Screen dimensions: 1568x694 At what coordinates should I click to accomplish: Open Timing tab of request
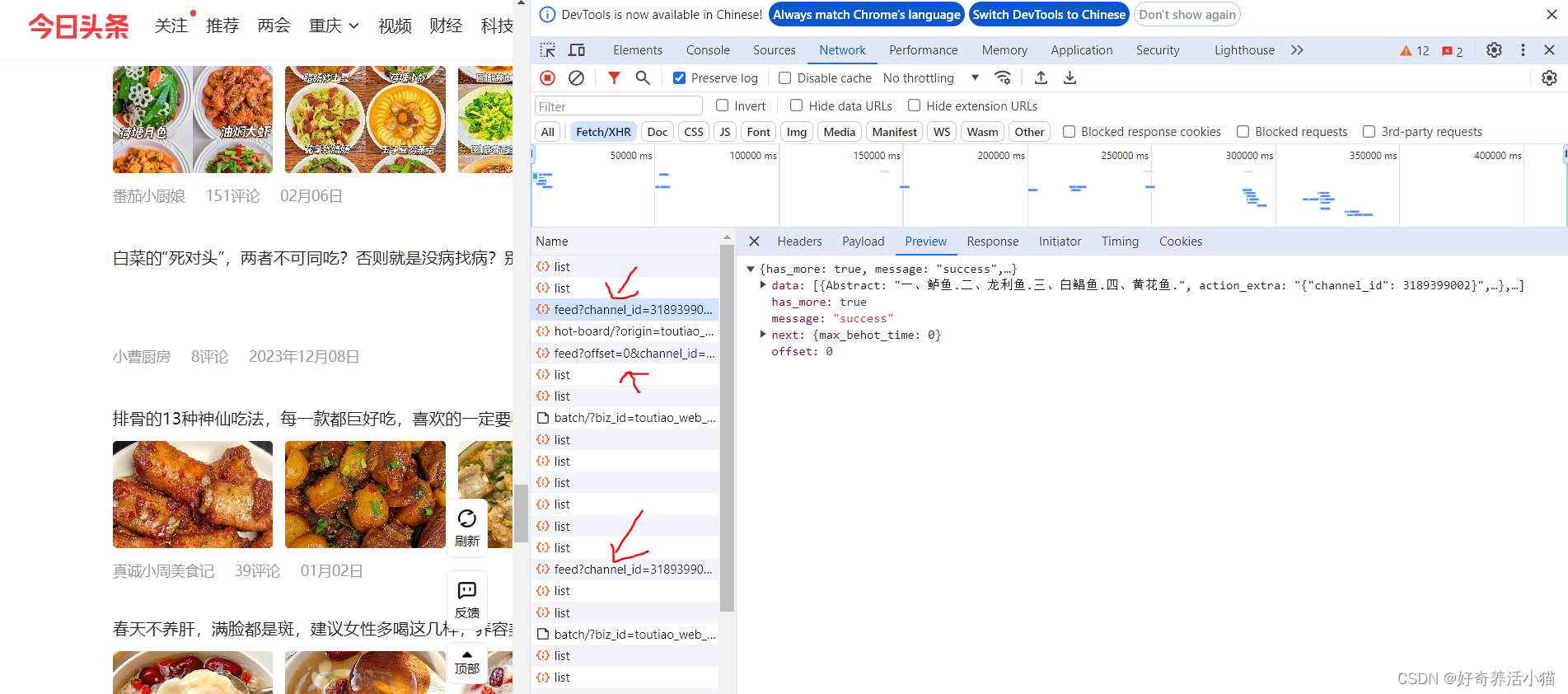[1120, 241]
